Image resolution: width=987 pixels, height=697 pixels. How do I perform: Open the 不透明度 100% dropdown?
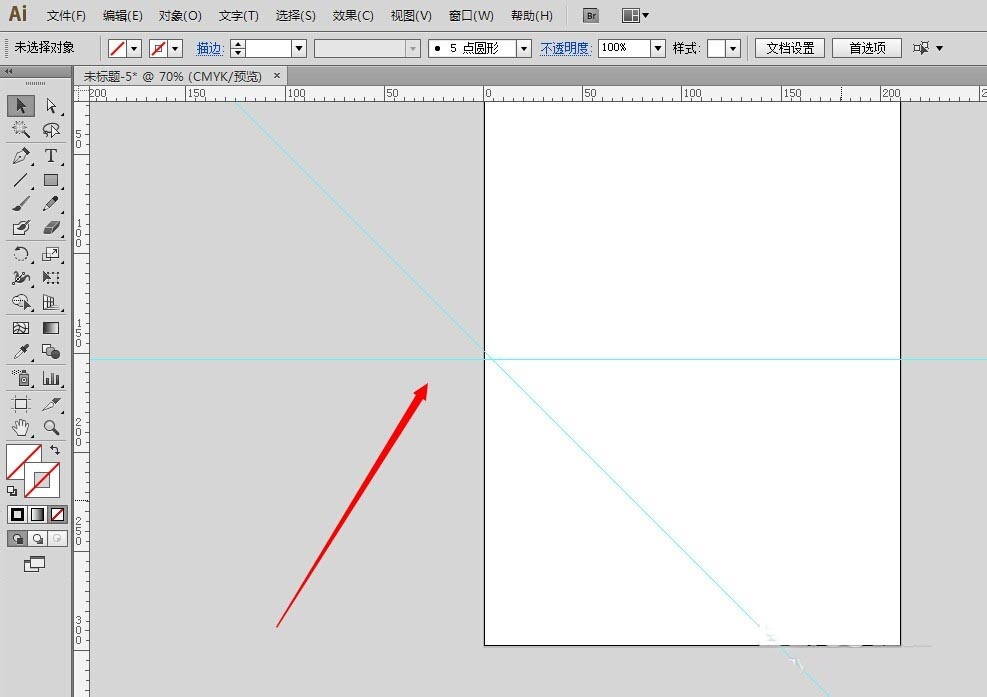point(658,48)
